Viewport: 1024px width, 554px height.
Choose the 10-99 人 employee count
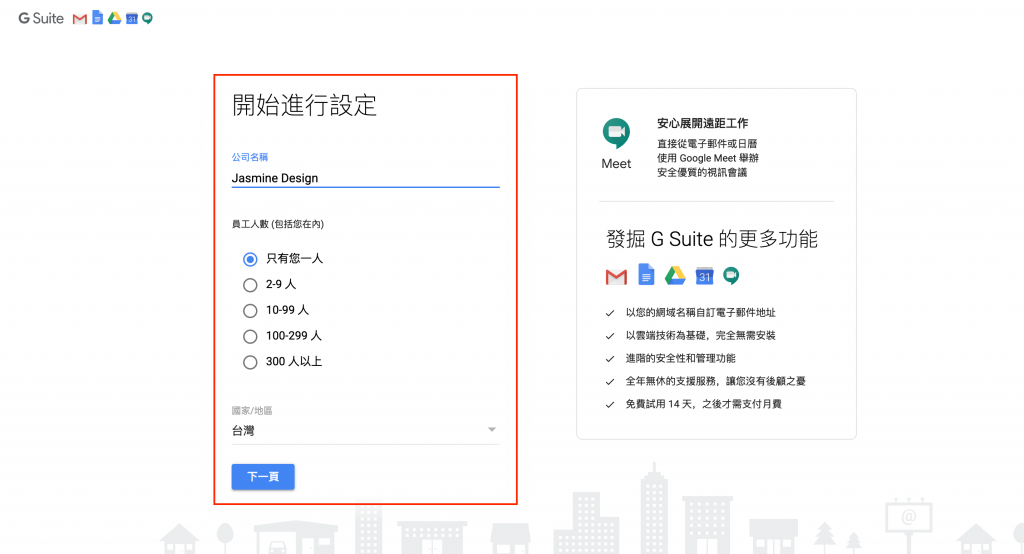(x=250, y=311)
